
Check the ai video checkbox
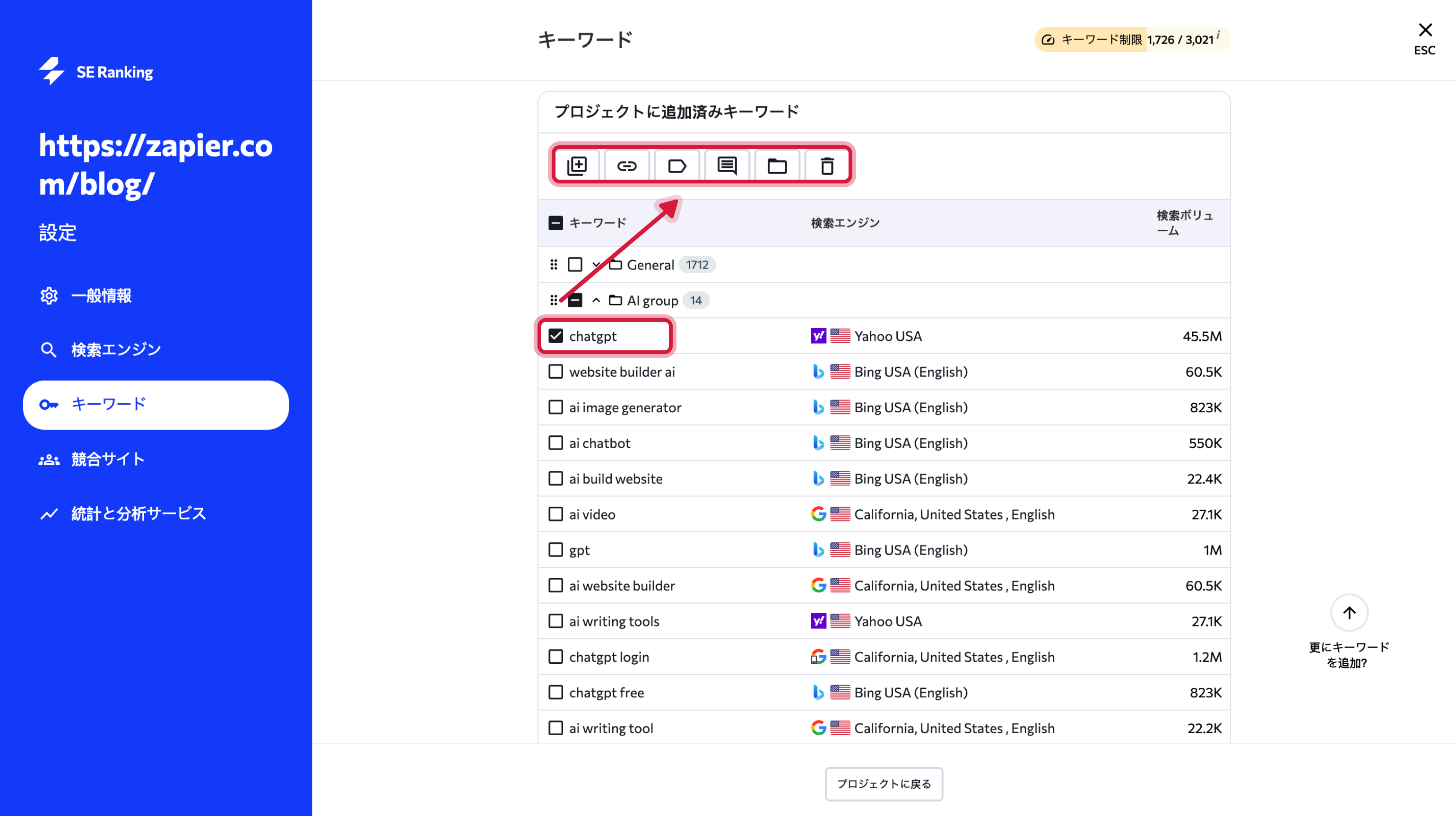(555, 514)
